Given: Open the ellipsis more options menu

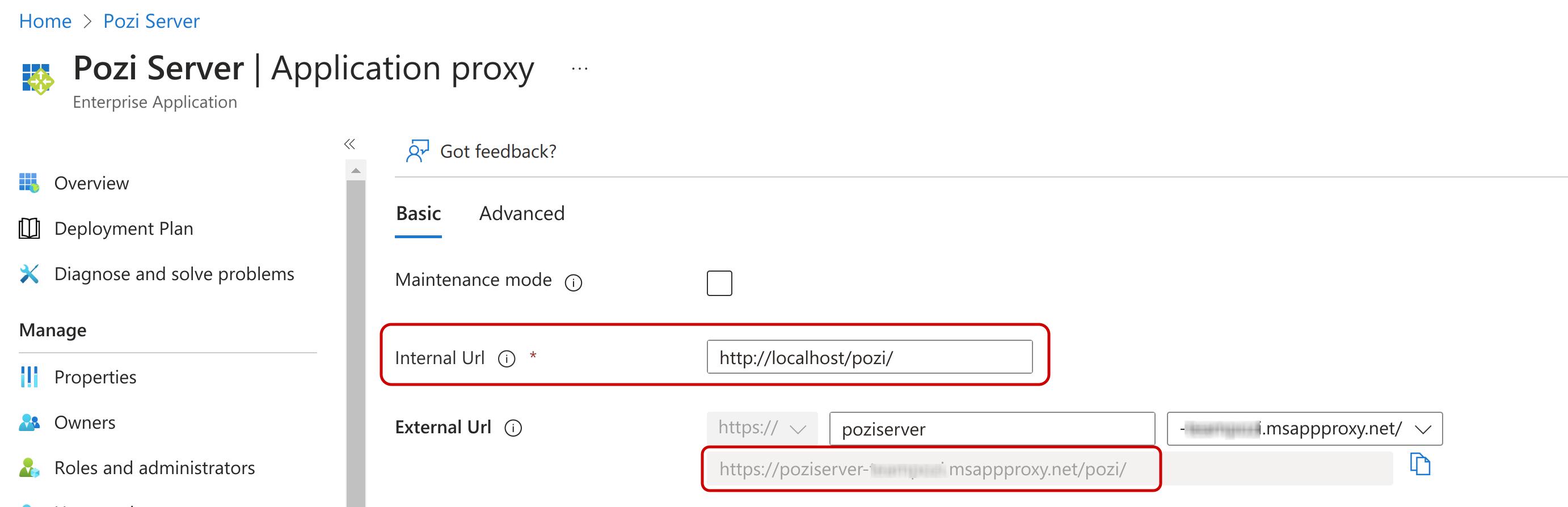Looking at the screenshot, I should (579, 69).
